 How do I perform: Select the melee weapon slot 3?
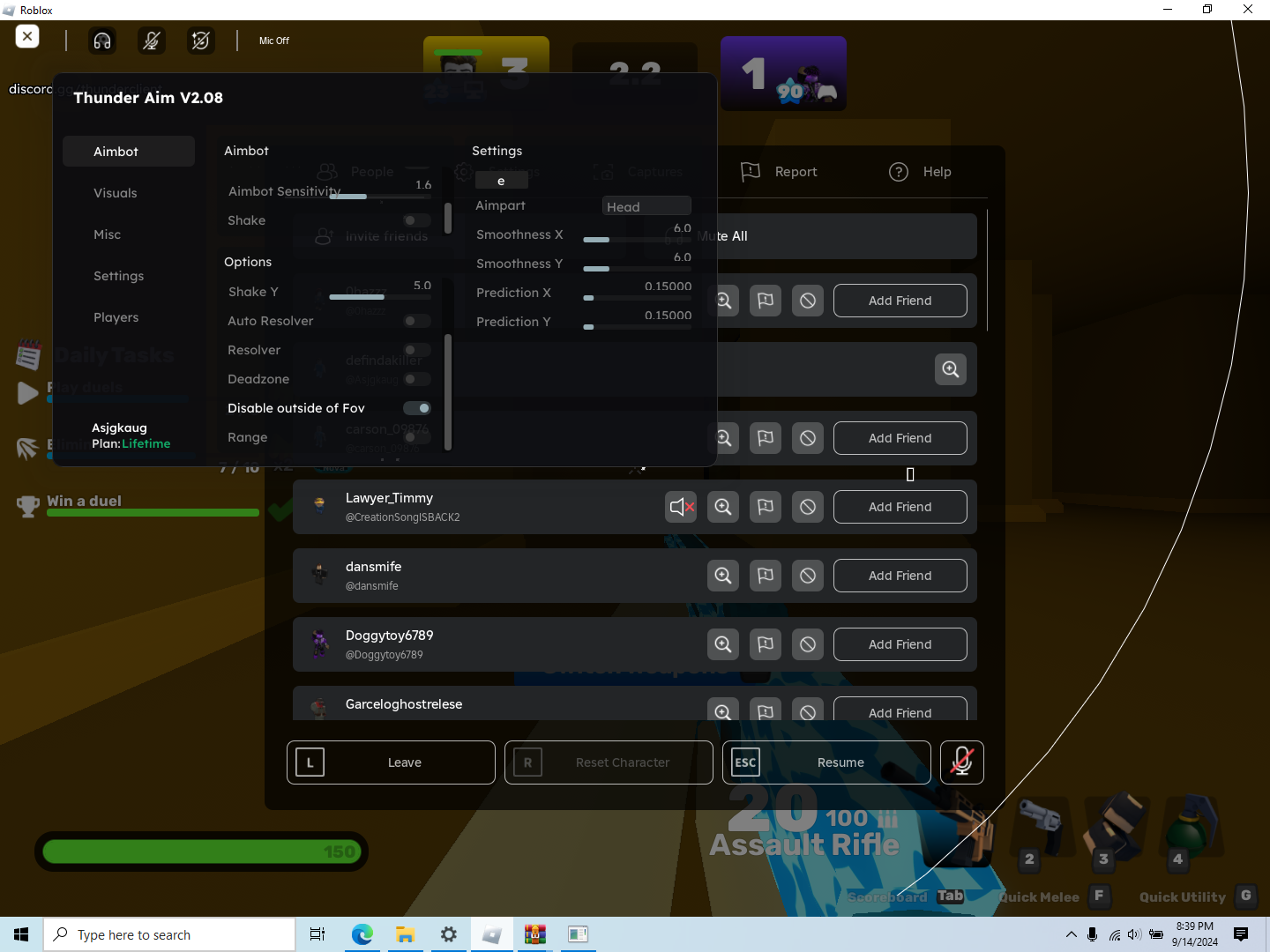point(1115,831)
